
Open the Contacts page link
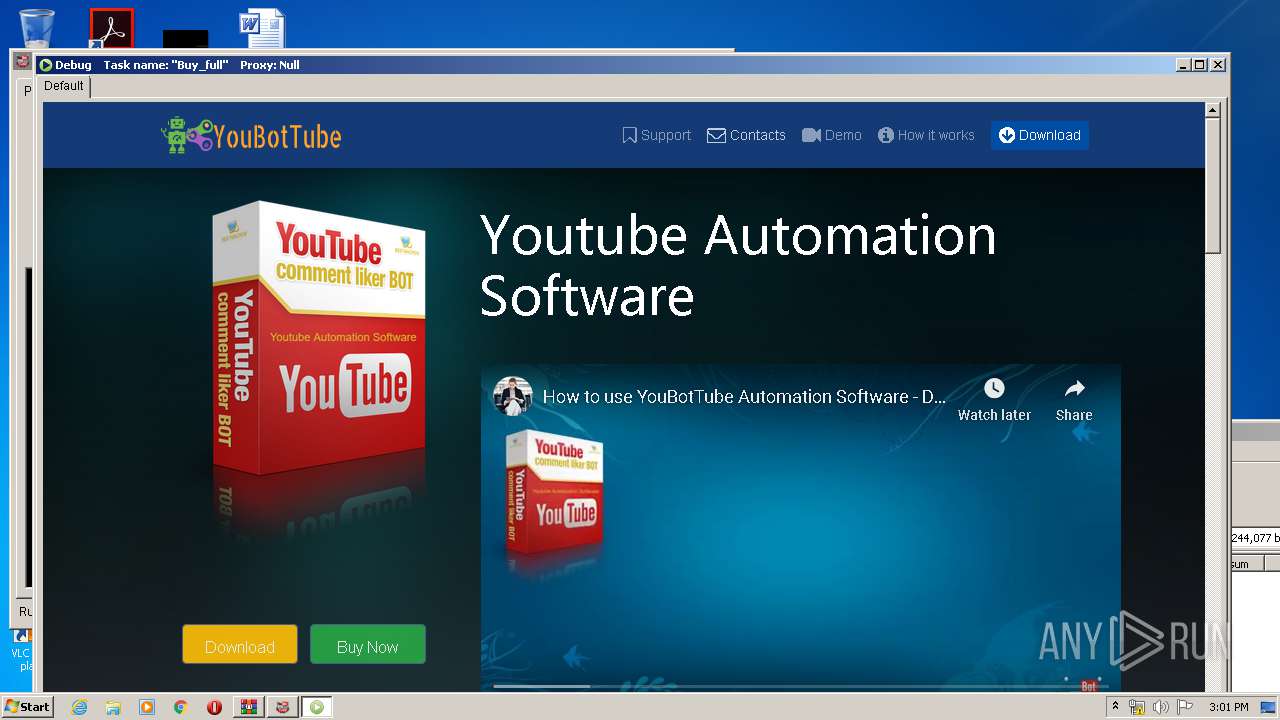tap(746, 135)
